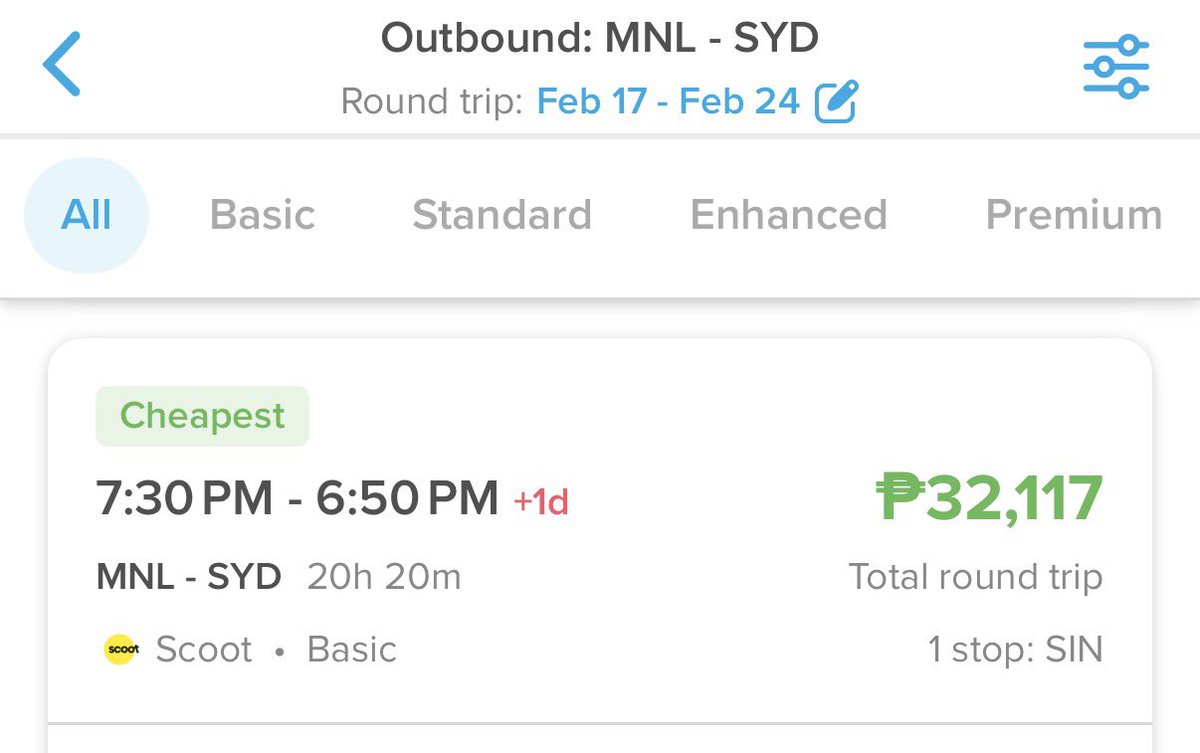Select the ₱32,117 price
This screenshot has width=1200, height=753.
989,497
